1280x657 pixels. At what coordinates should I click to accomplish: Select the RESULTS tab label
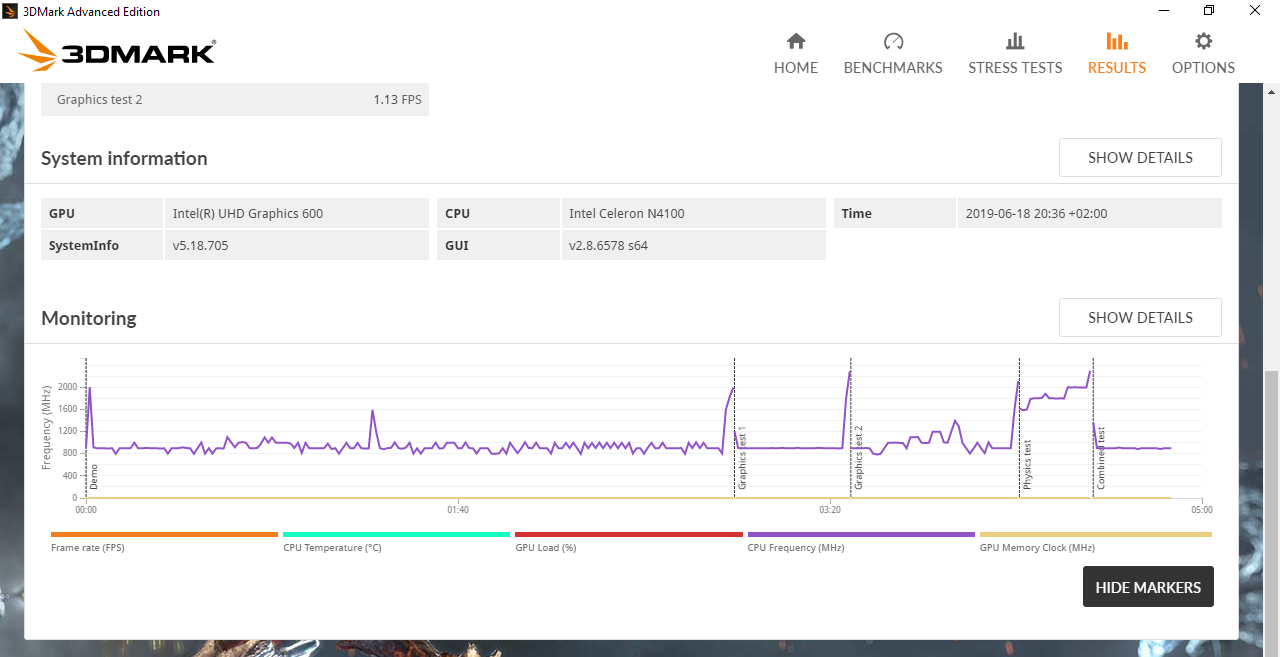click(1117, 68)
